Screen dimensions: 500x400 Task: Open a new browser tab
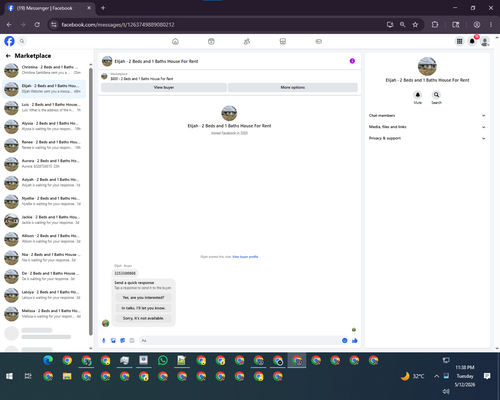click(103, 8)
